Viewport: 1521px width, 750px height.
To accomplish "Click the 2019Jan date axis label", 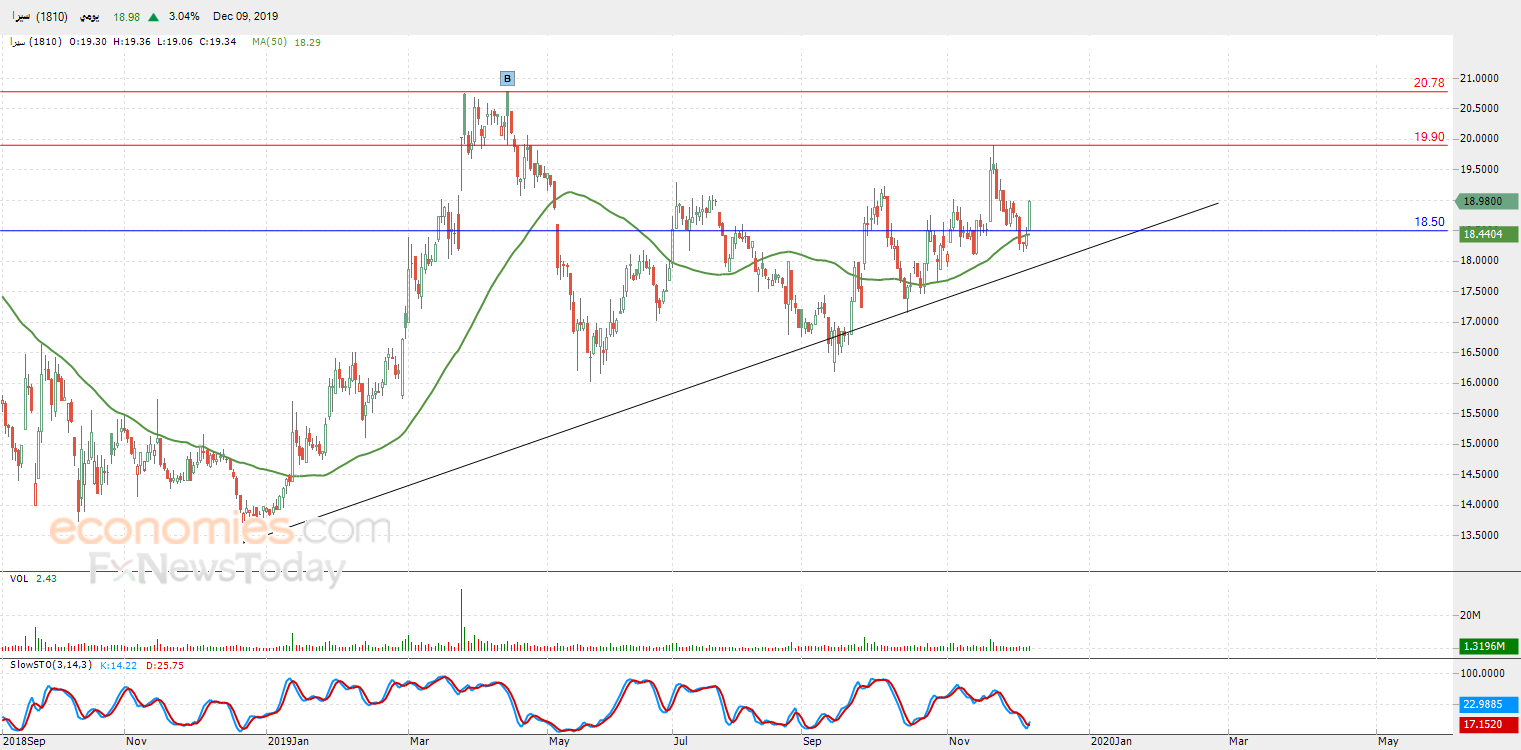I will [x=290, y=742].
